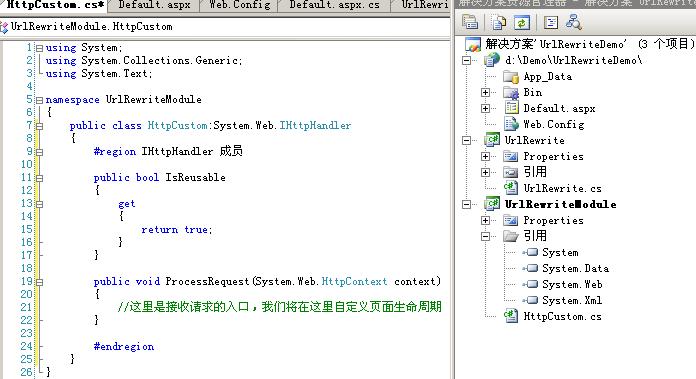
Task: Select Web.Config label in Solution Explorer
Action: tap(554, 124)
